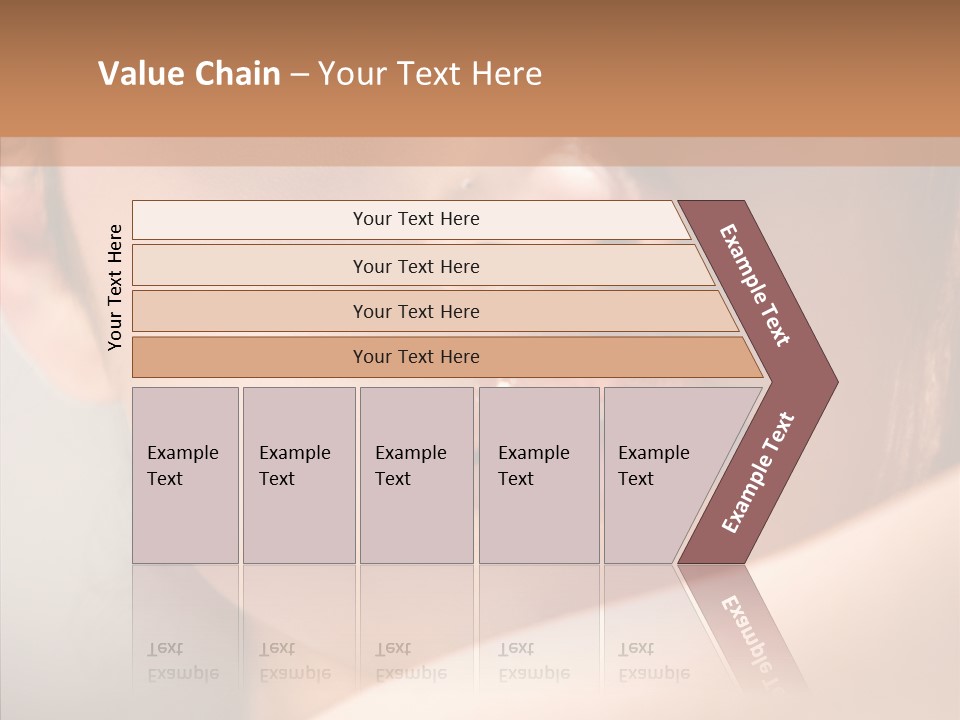Click the upper chevron arm 'Example Text'
960x720 pixels.
point(754,285)
